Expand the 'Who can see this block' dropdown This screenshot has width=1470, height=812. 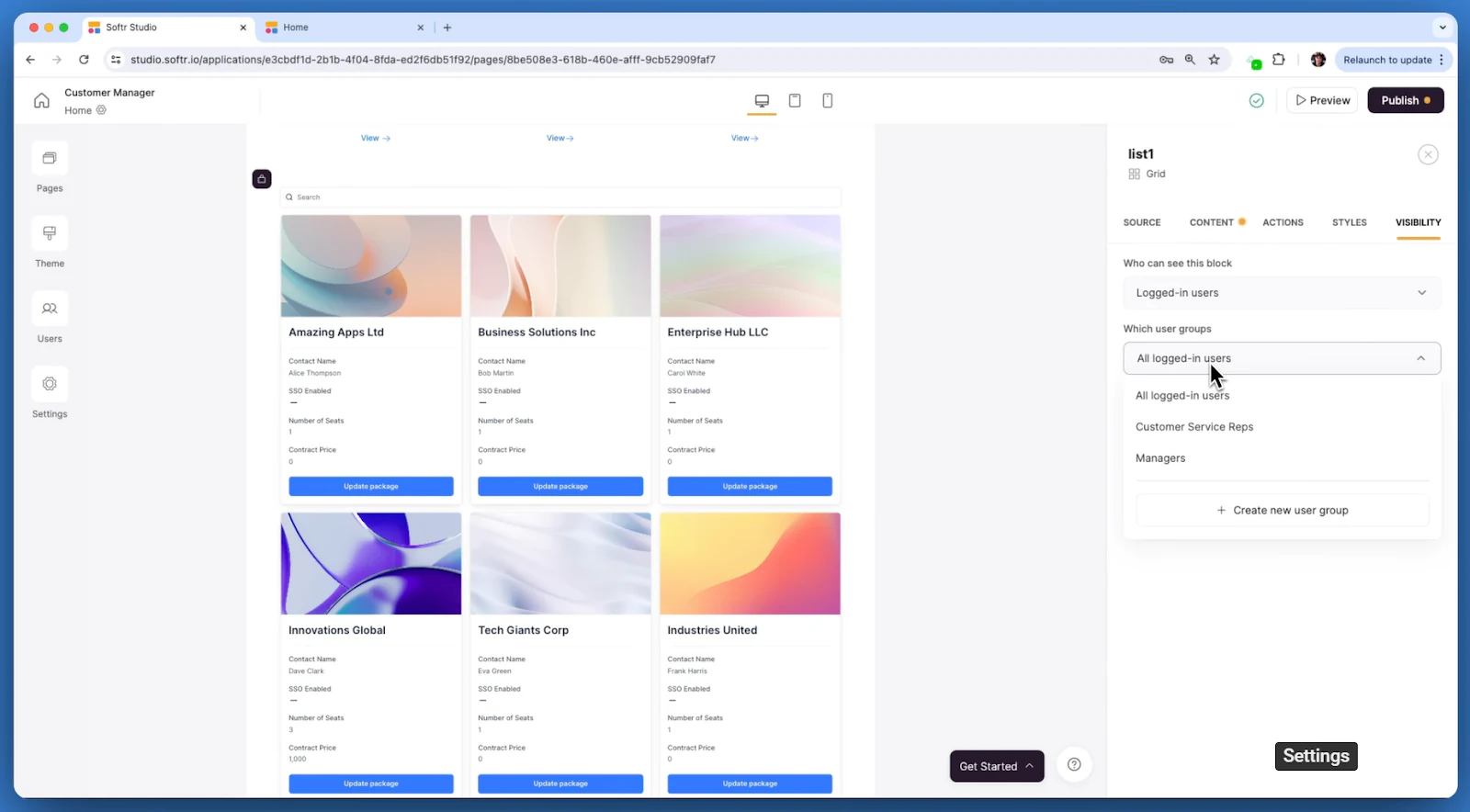[1282, 293]
